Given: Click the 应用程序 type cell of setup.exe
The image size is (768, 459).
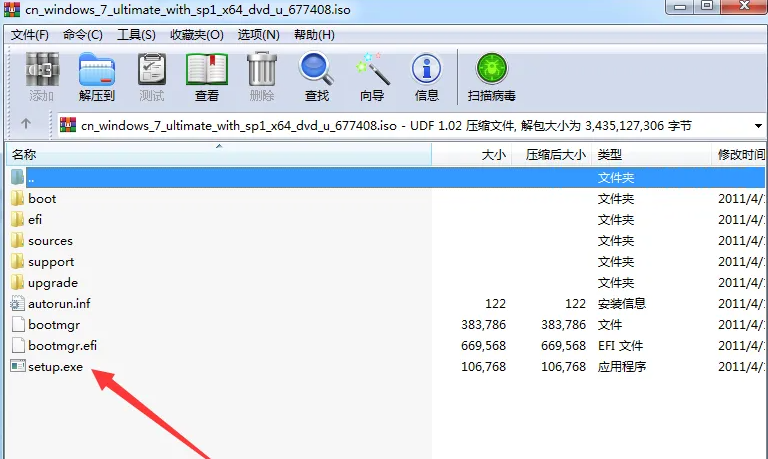Looking at the screenshot, I should pyautogui.click(x=622, y=366).
